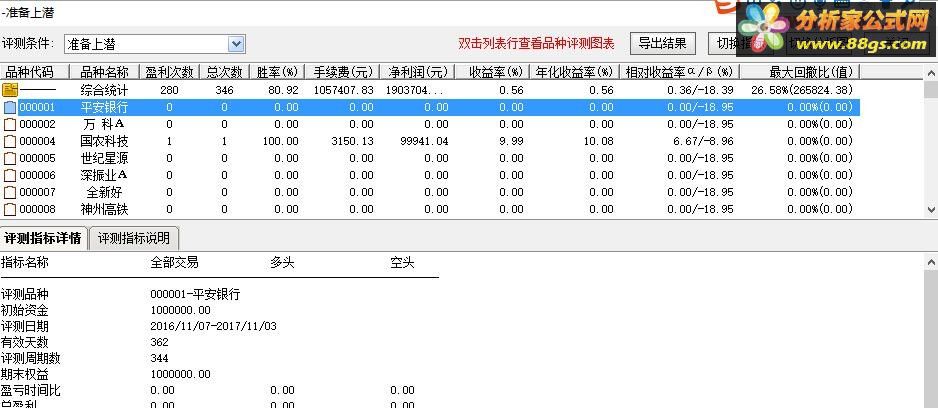Click the win rate value 80.92
The image size is (938, 408).
tap(284, 90)
